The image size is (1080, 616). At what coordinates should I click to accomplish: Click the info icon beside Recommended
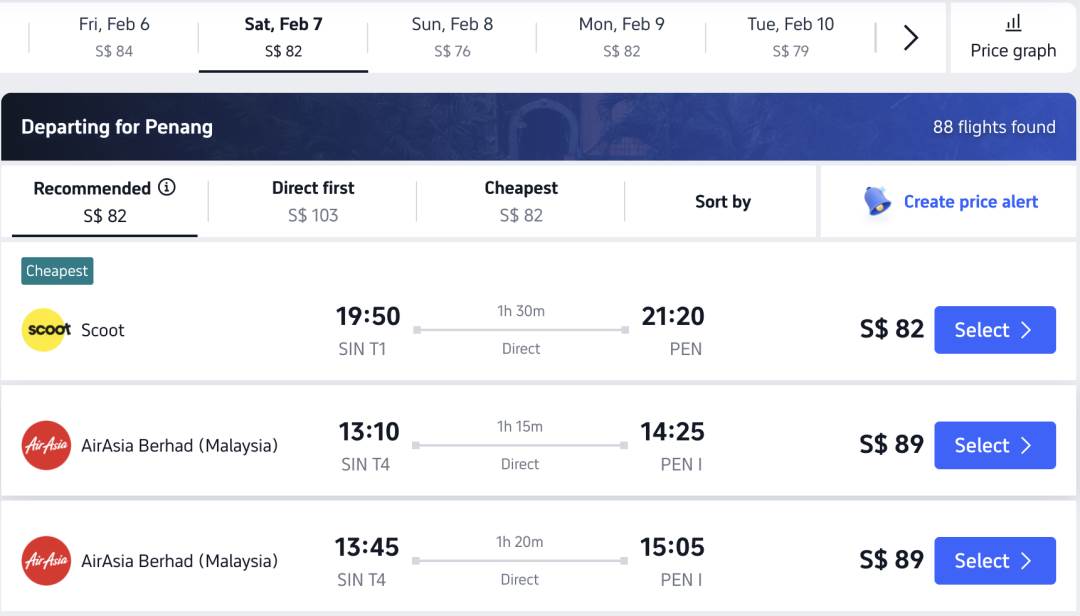[x=167, y=187]
